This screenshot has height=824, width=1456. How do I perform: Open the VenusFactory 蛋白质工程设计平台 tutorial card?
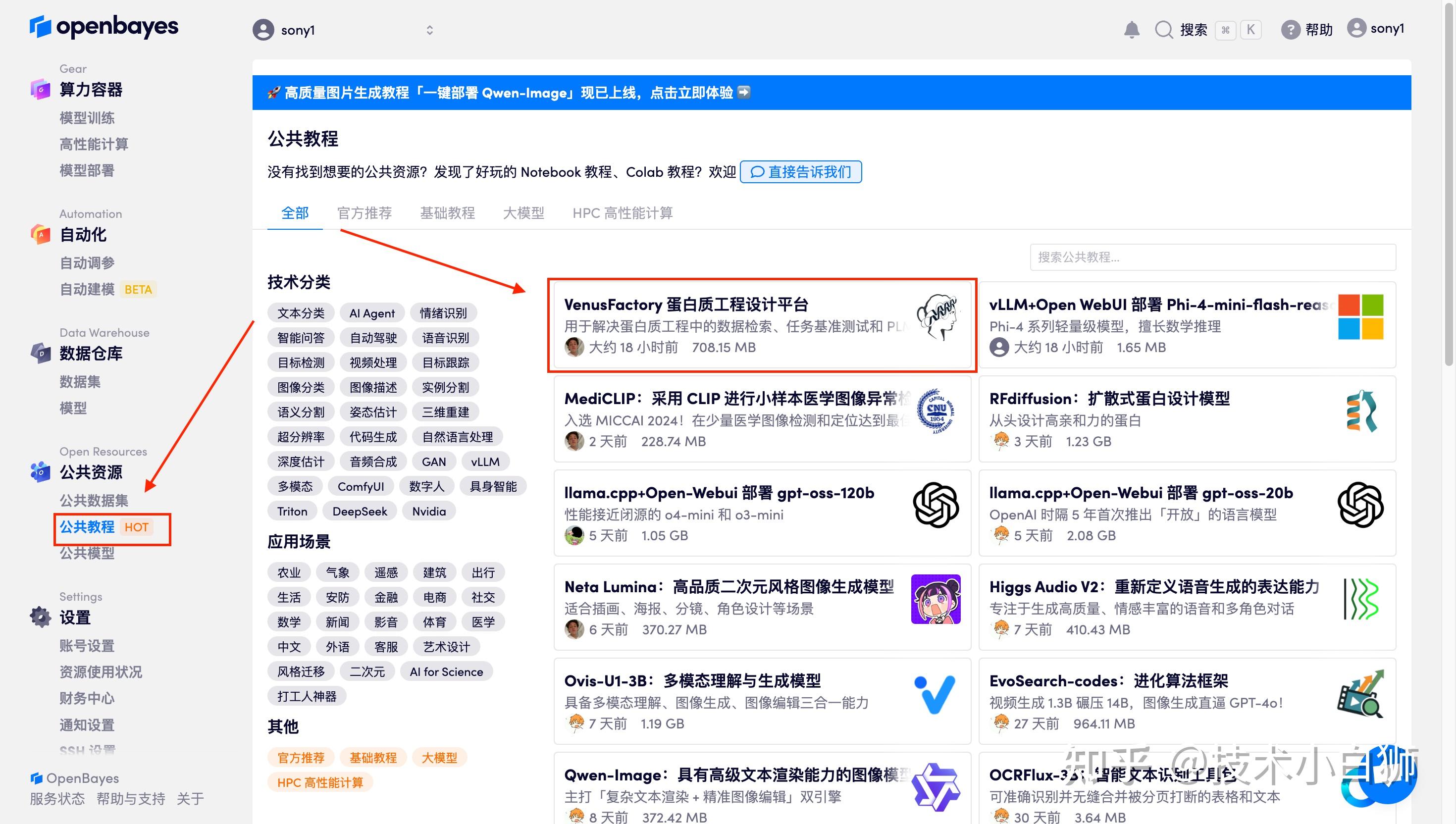[762, 325]
